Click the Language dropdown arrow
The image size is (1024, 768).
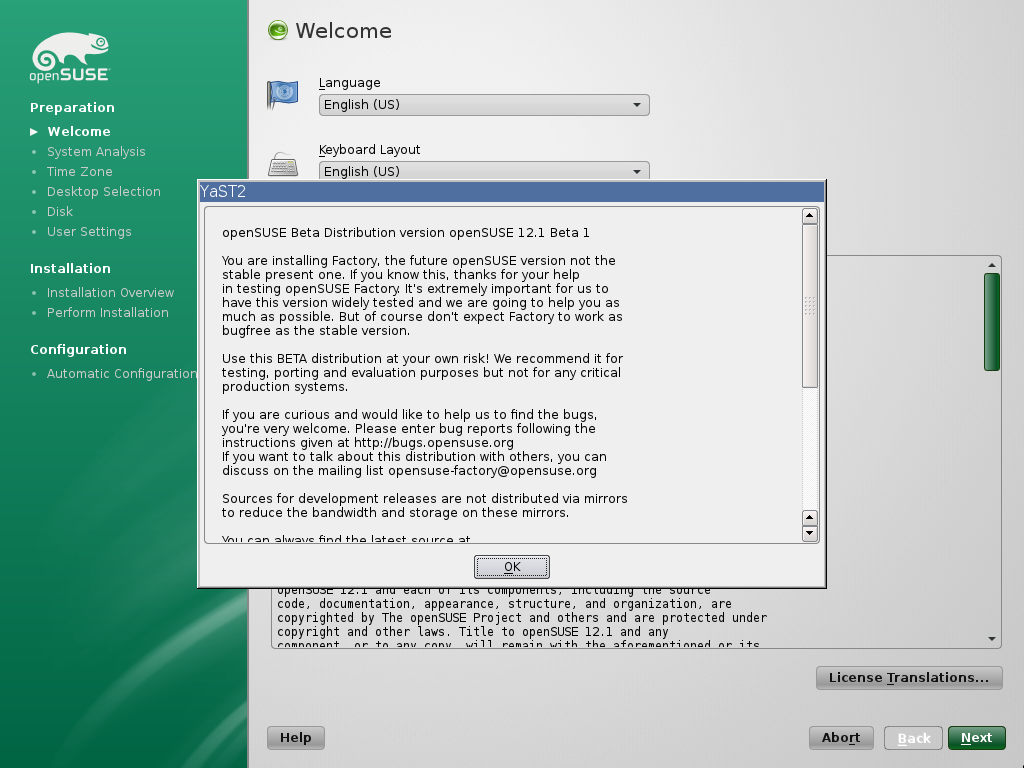click(637, 104)
